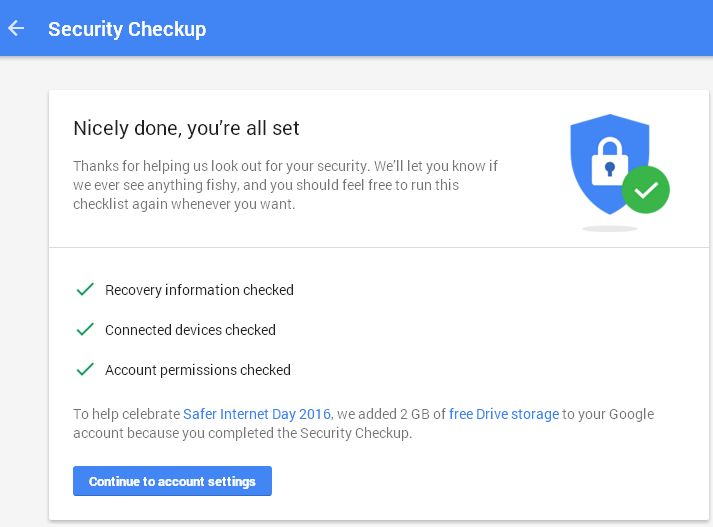
Task: Select the Account permissions checked item
Action: coord(198,370)
